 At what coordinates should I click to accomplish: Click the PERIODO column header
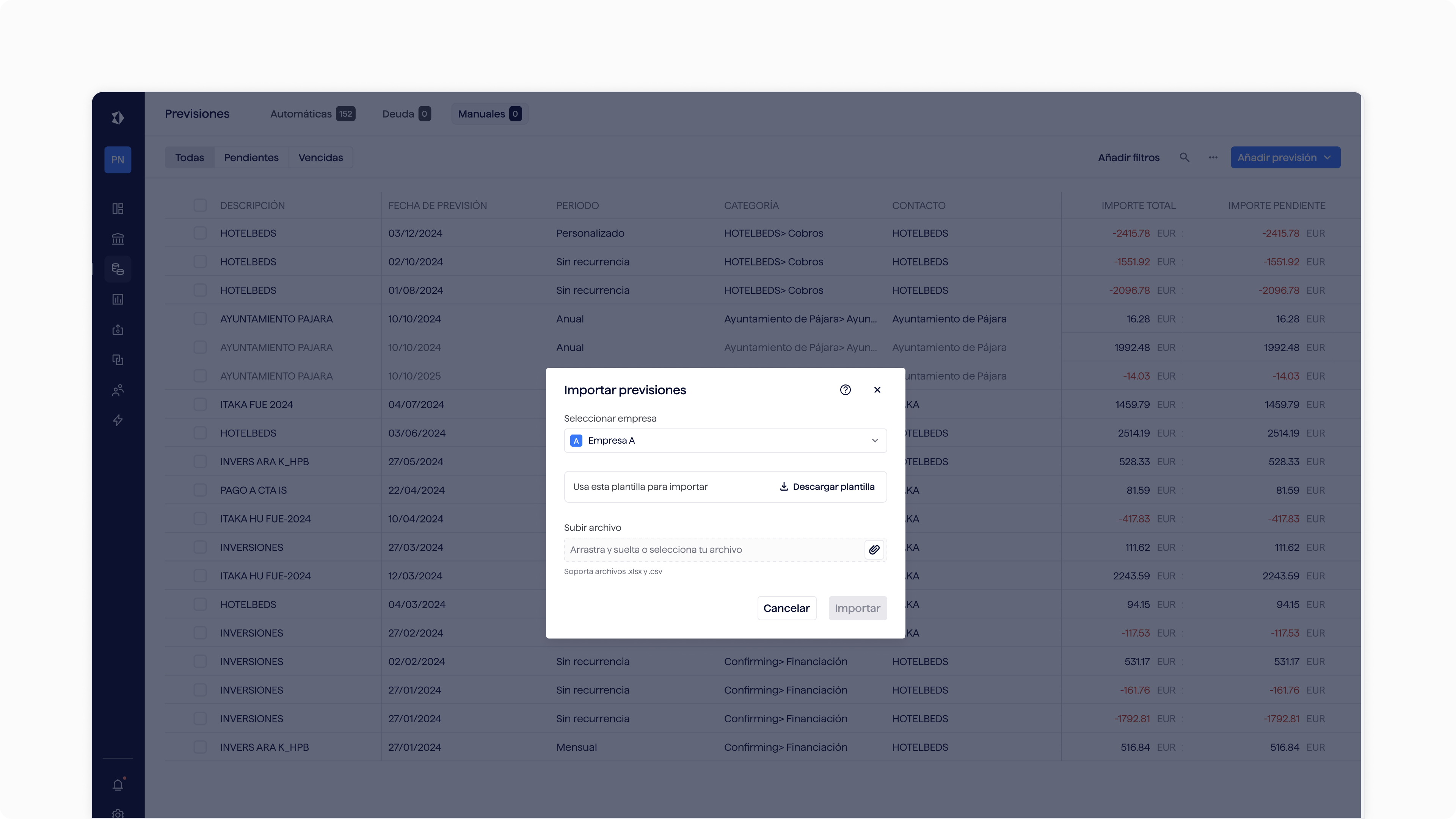577,206
